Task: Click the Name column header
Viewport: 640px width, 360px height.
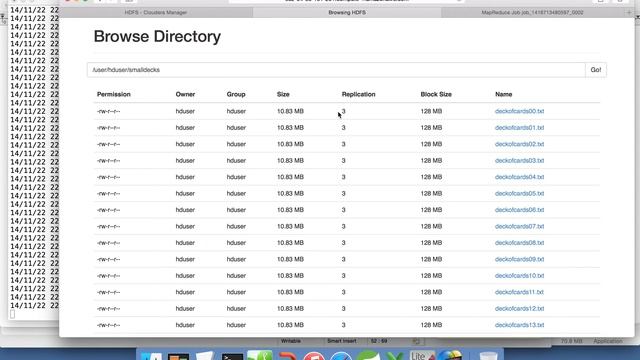Action: 503,94
